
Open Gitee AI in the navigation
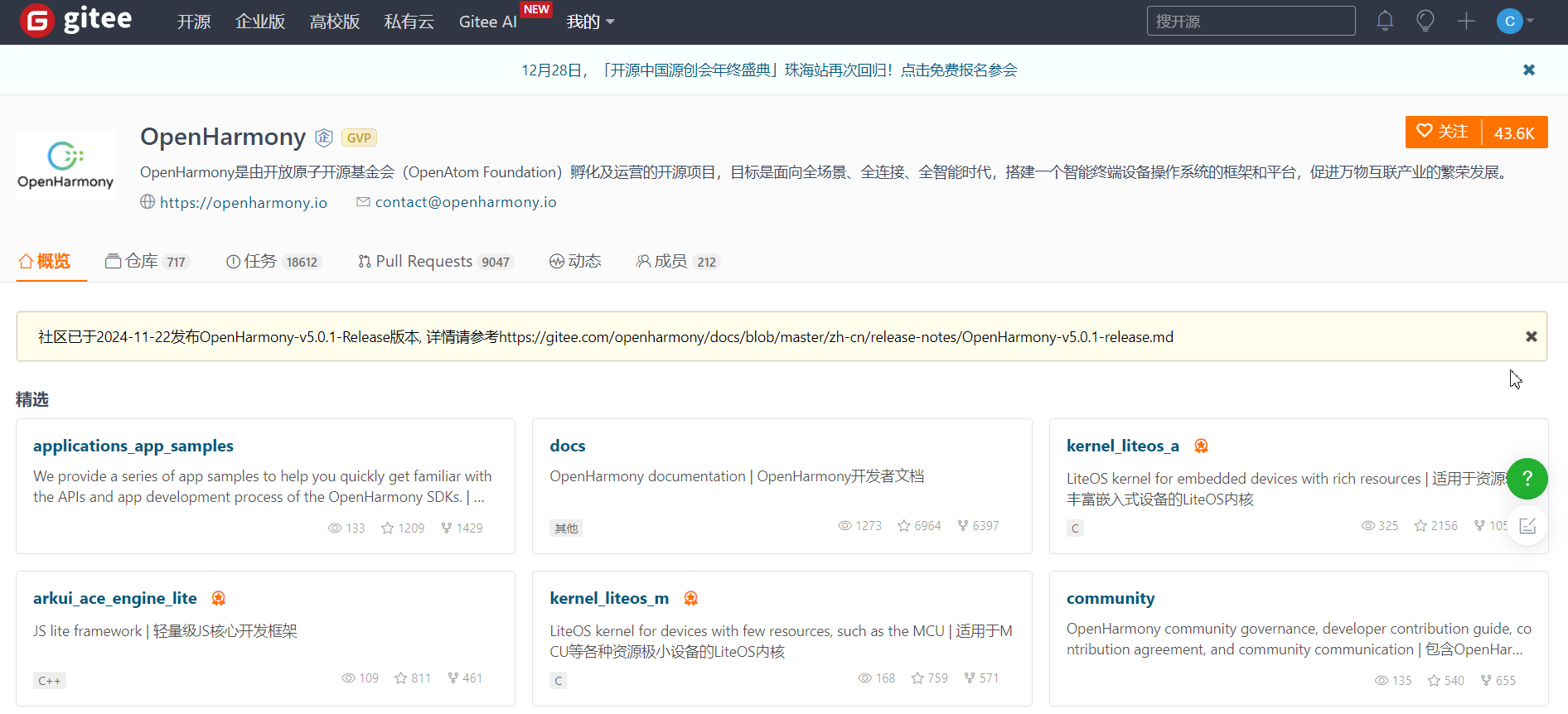pos(488,22)
